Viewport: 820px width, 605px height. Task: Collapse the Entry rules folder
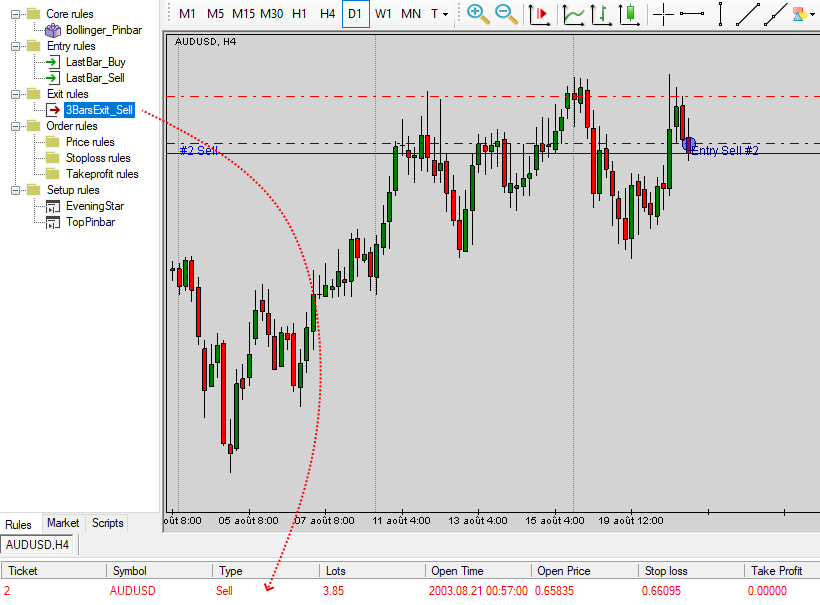pyautogui.click(x=15, y=46)
